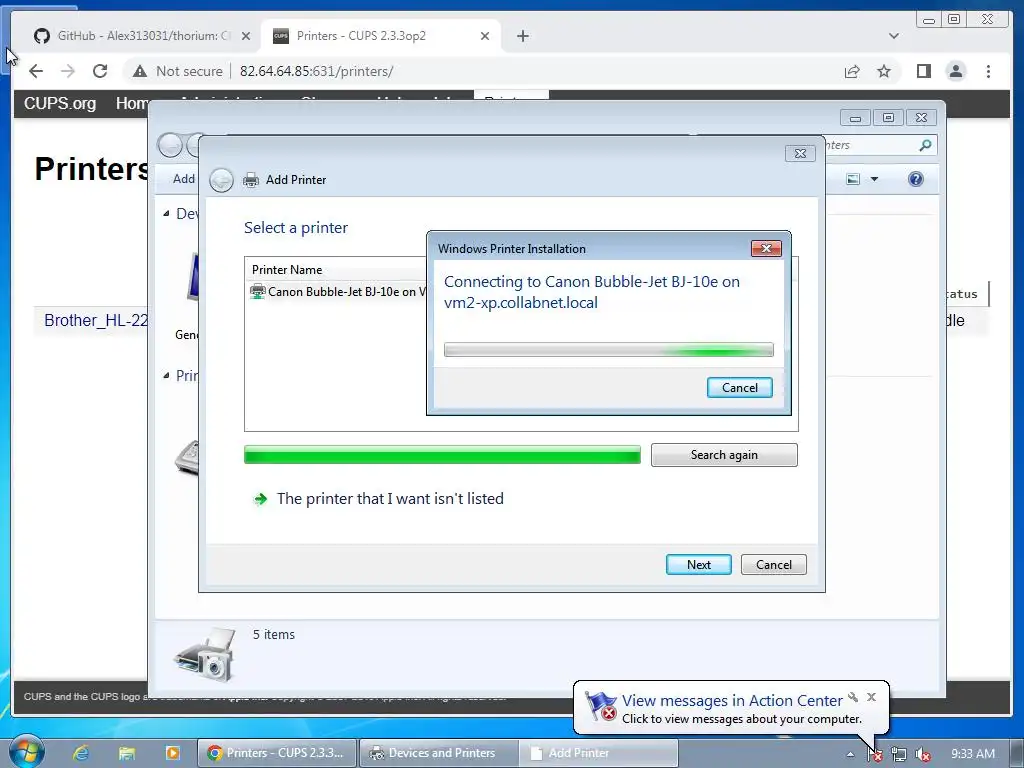Screen dimensions: 1024x768
Task: Open the browser profile icon
Action: pos(955,71)
